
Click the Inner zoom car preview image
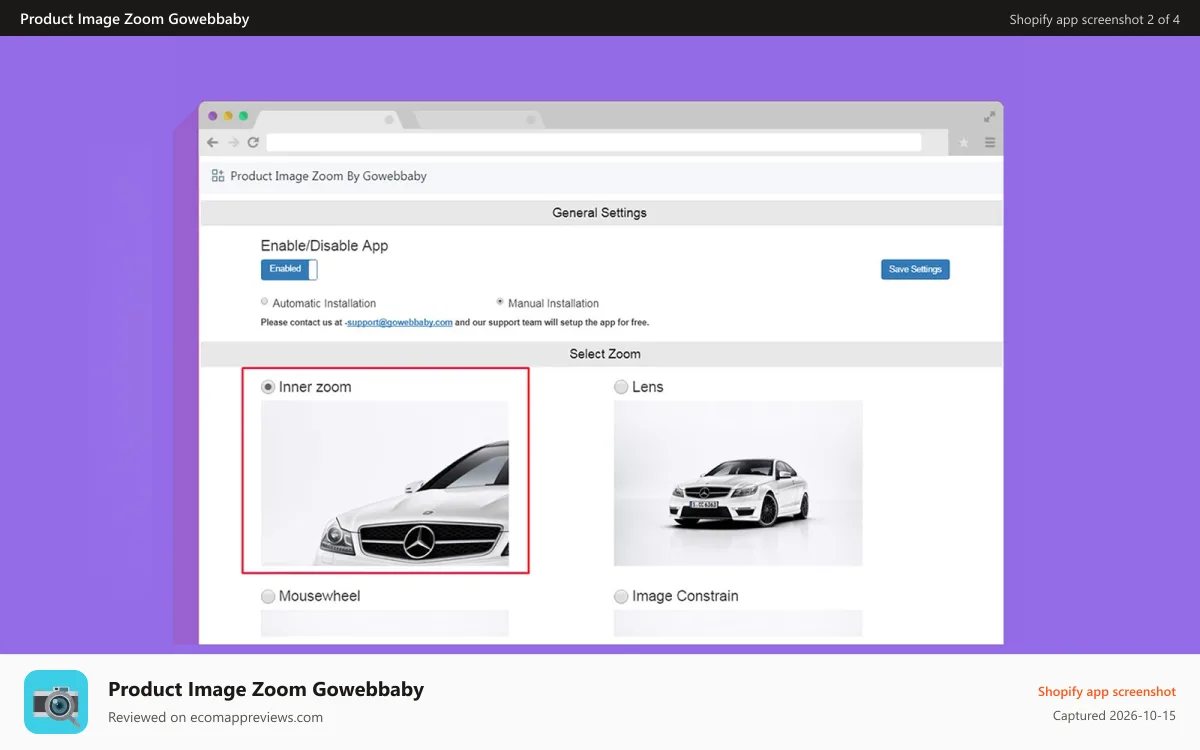click(385, 484)
